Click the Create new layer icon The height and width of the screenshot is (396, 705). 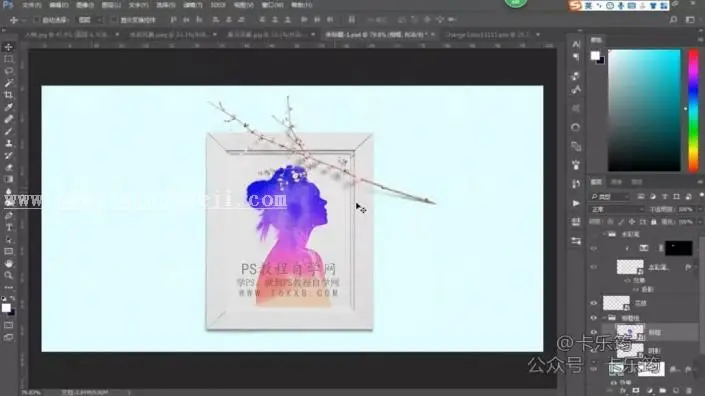point(676,391)
